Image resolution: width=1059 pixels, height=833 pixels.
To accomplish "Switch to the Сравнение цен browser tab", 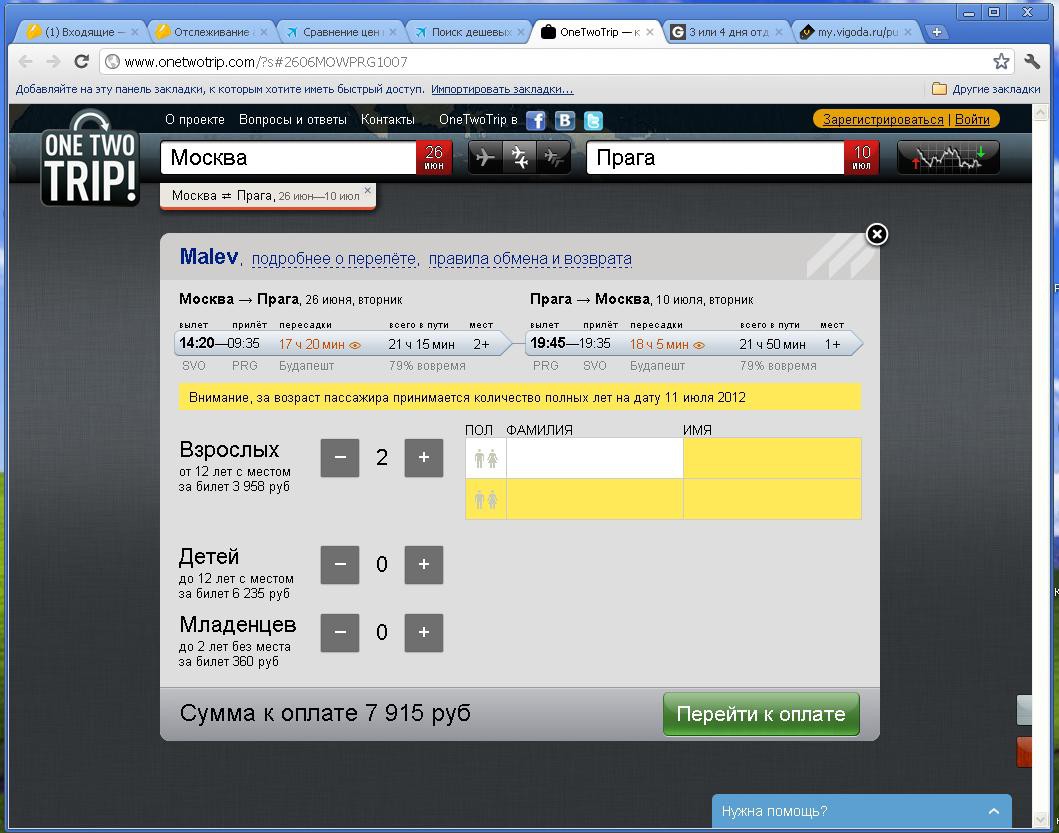I will (340, 32).
